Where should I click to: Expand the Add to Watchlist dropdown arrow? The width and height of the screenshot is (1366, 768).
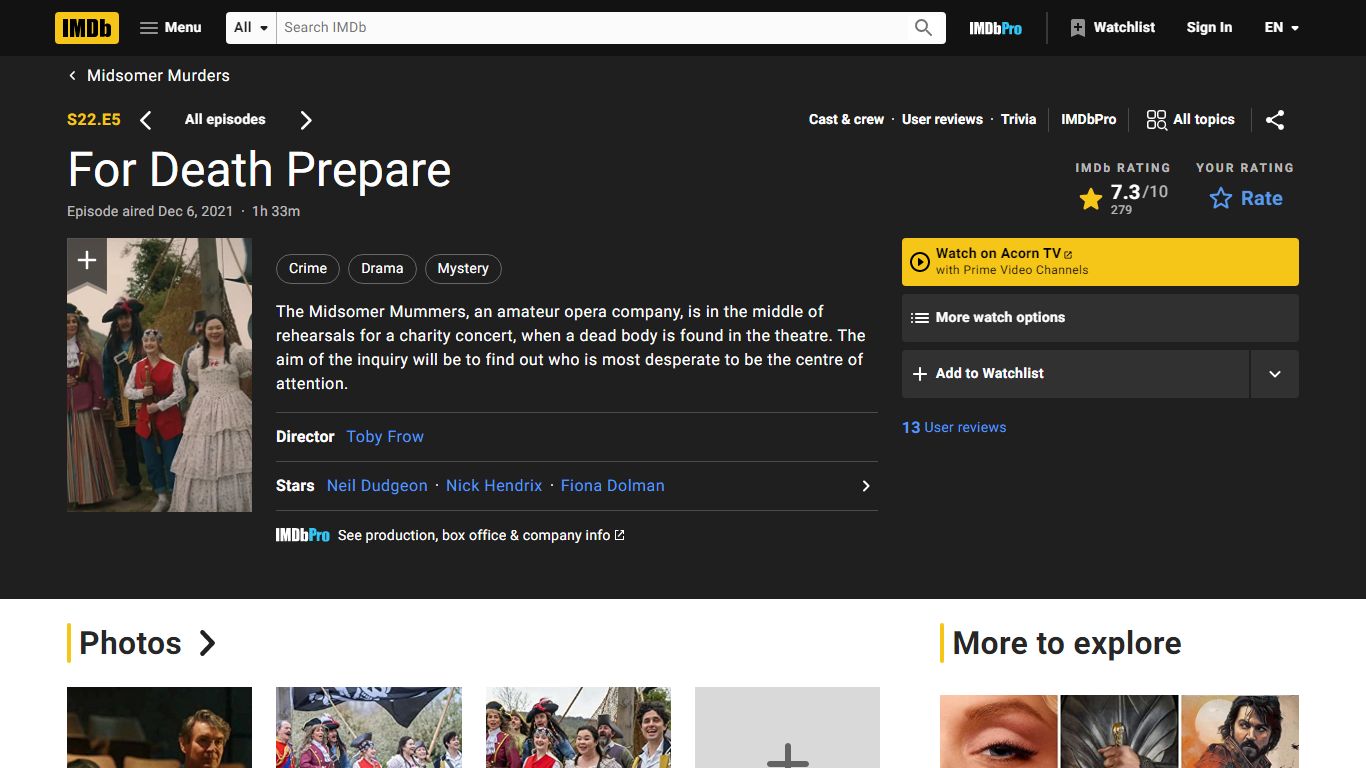click(1275, 374)
